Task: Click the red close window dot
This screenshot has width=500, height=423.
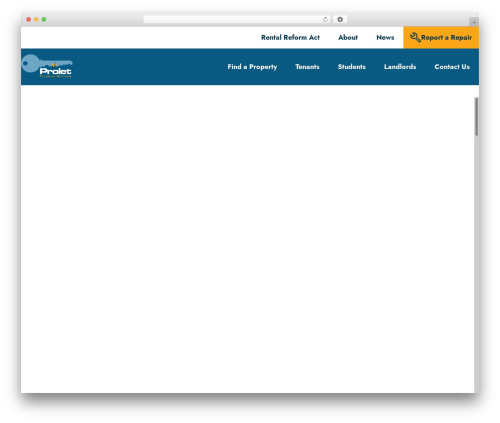Action: pyautogui.click(x=29, y=20)
